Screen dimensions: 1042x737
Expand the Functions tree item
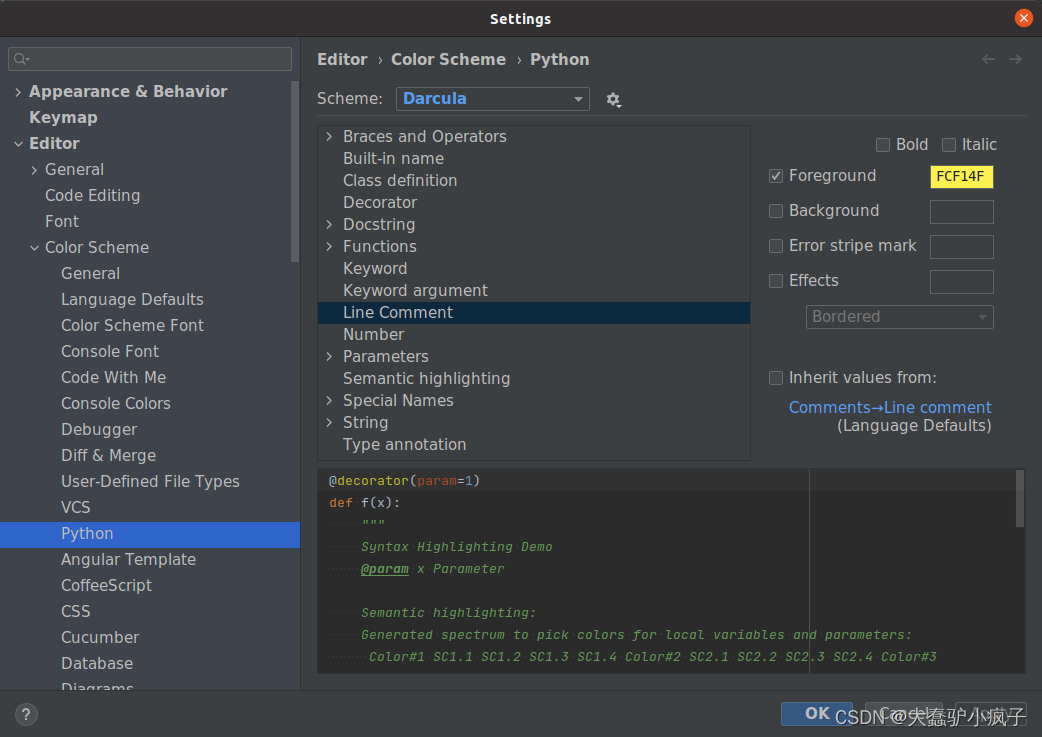coord(329,246)
